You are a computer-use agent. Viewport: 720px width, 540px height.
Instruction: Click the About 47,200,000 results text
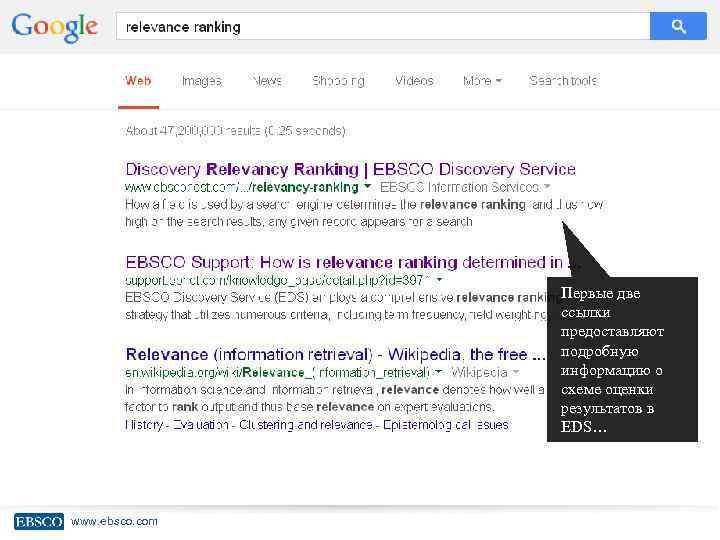pos(236,131)
